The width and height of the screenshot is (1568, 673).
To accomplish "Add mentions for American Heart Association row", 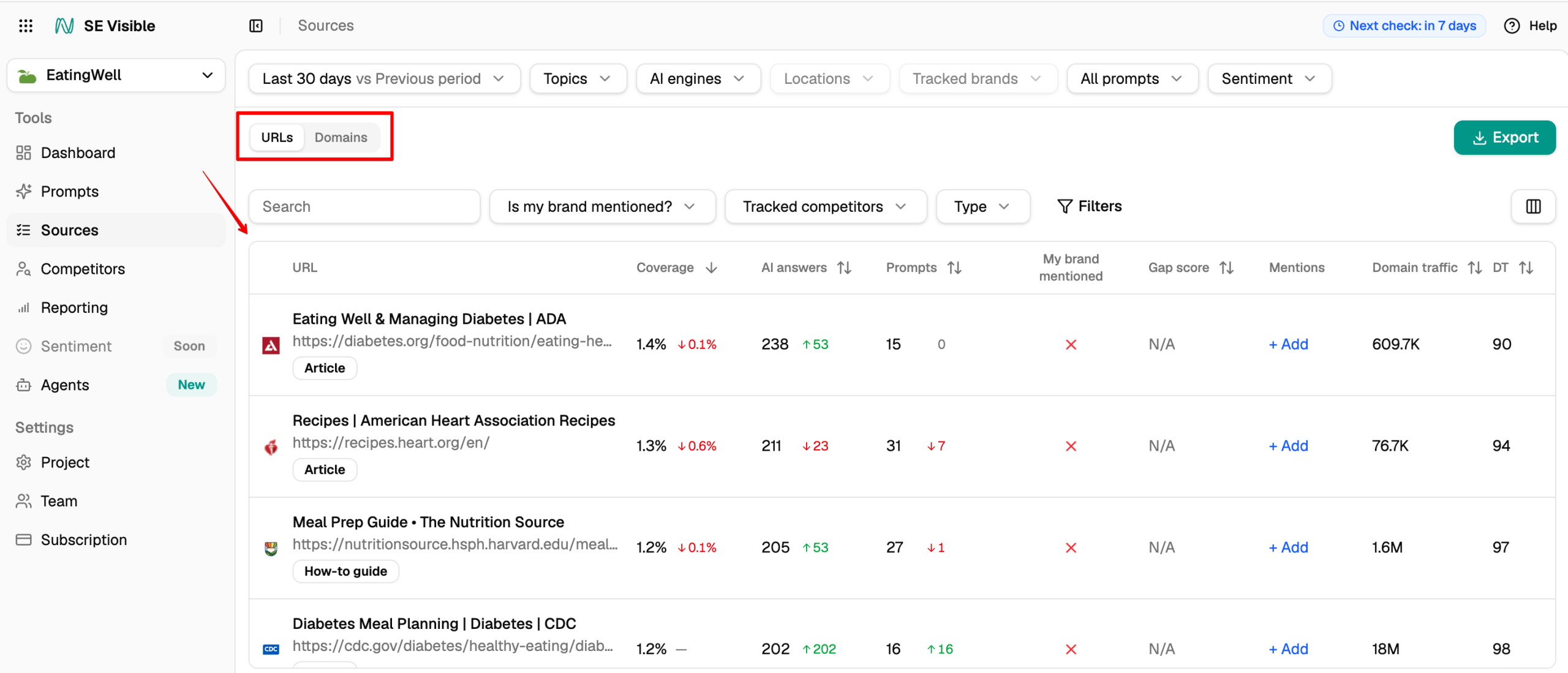I will (x=1288, y=446).
